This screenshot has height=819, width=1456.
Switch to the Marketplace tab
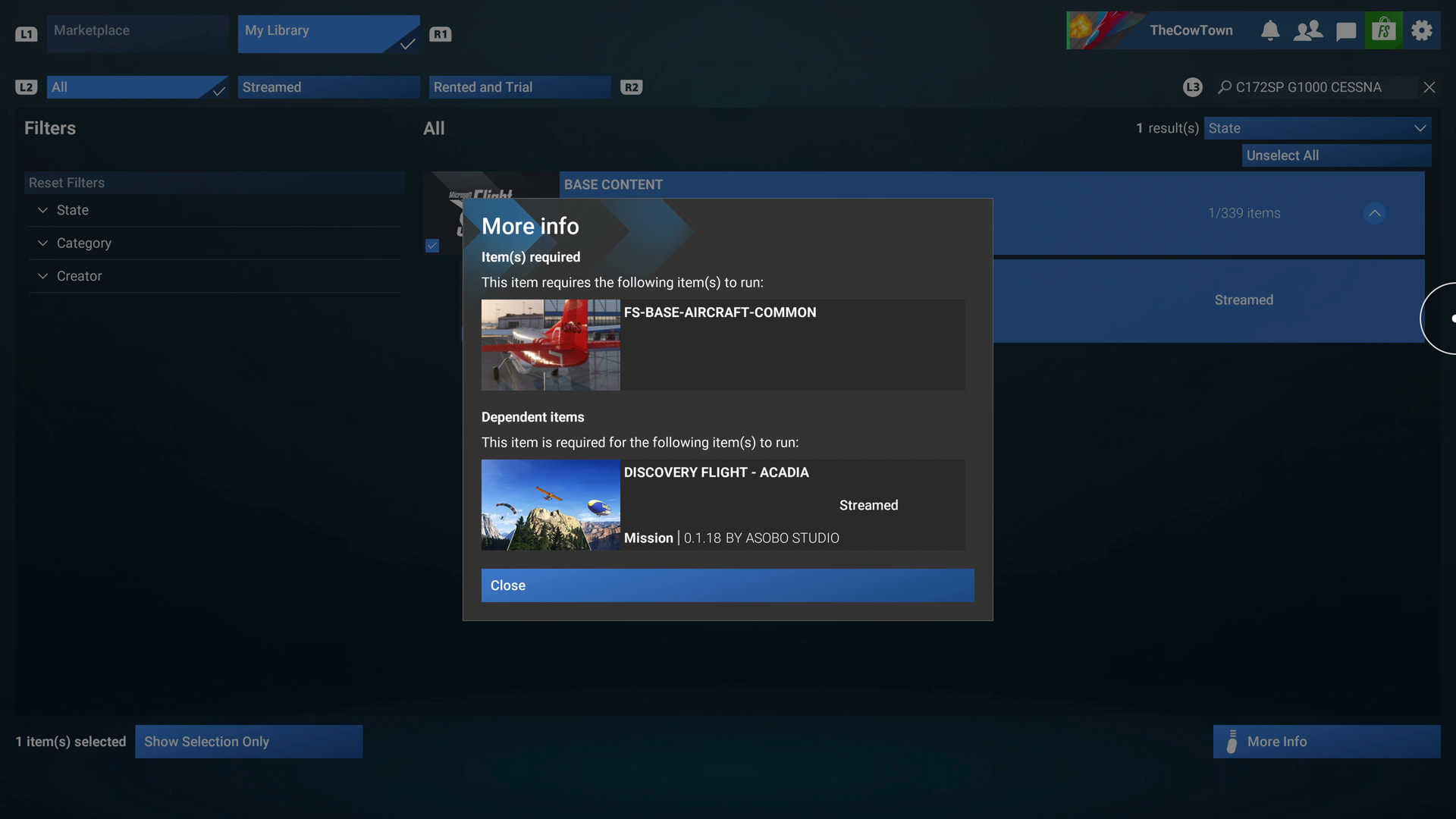pos(137,33)
